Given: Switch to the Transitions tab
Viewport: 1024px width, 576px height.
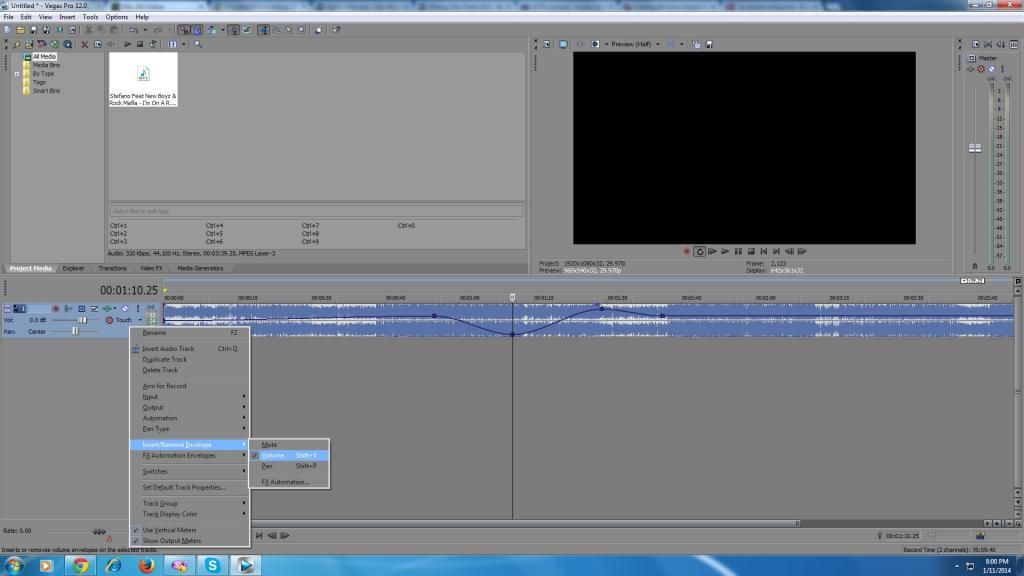Looking at the screenshot, I should click(x=112, y=268).
